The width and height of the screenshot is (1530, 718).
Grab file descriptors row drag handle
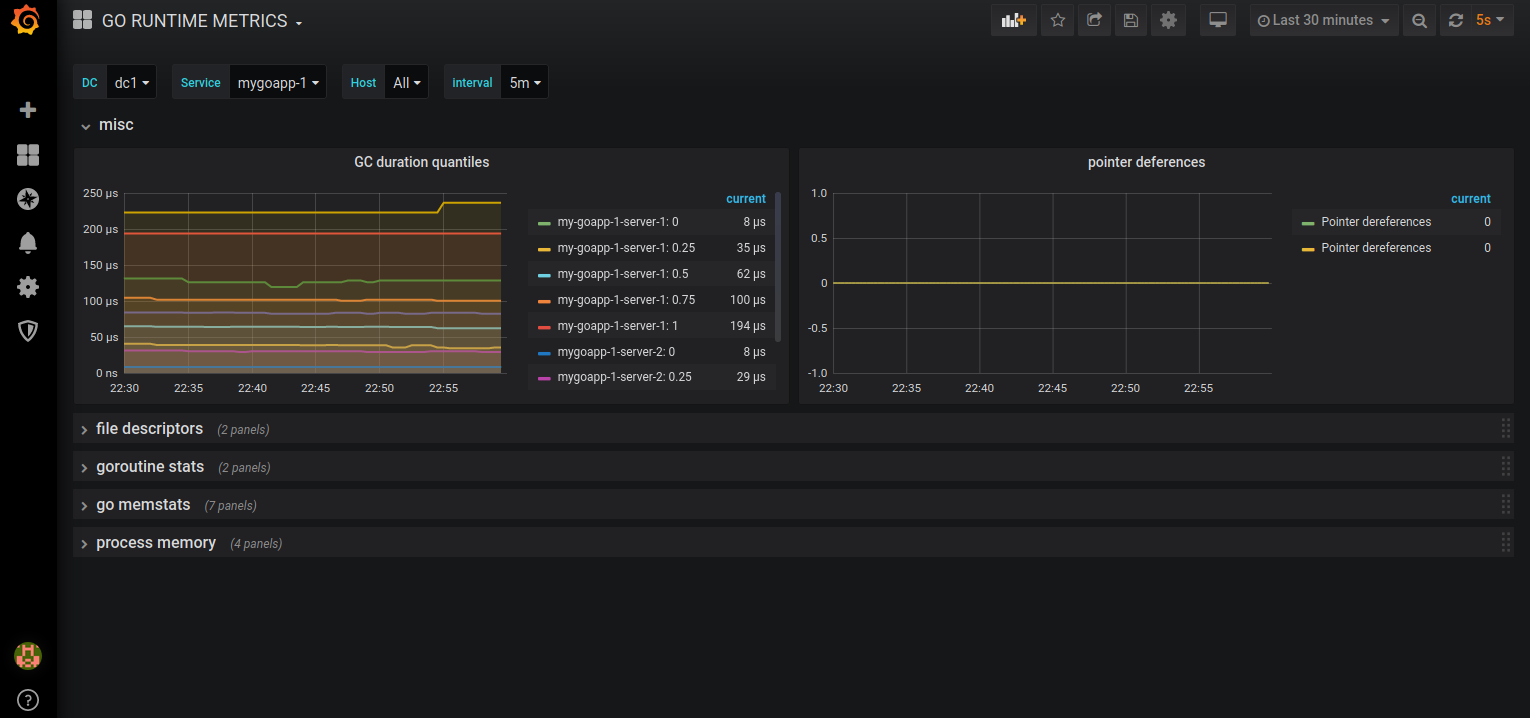(x=1505, y=429)
